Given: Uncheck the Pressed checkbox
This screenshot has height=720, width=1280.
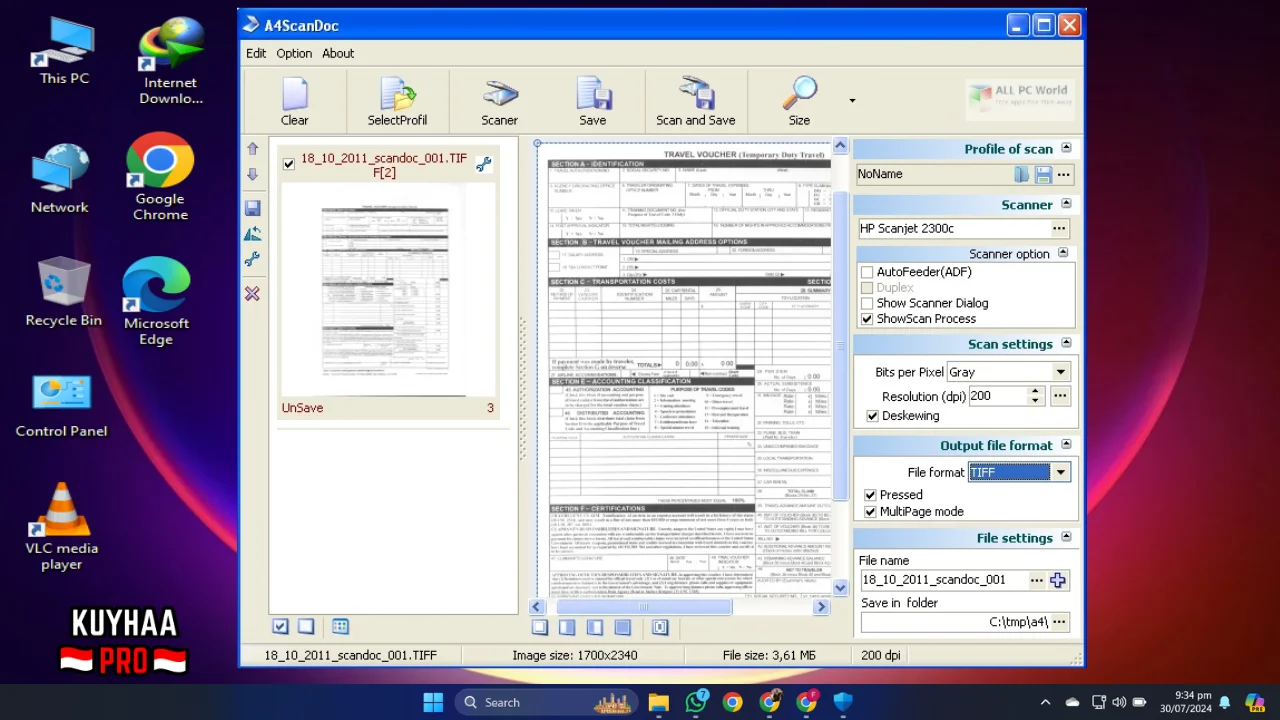Looking at the screenshot, I should click(870, 495).
